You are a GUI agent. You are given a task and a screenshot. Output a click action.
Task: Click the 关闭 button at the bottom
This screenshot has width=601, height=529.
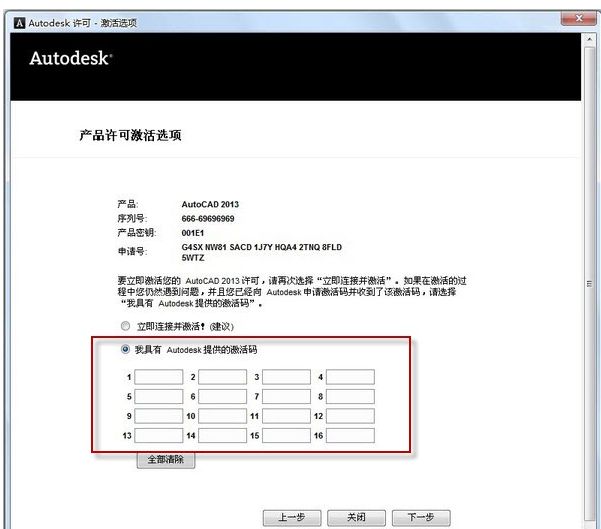(355, 517)
